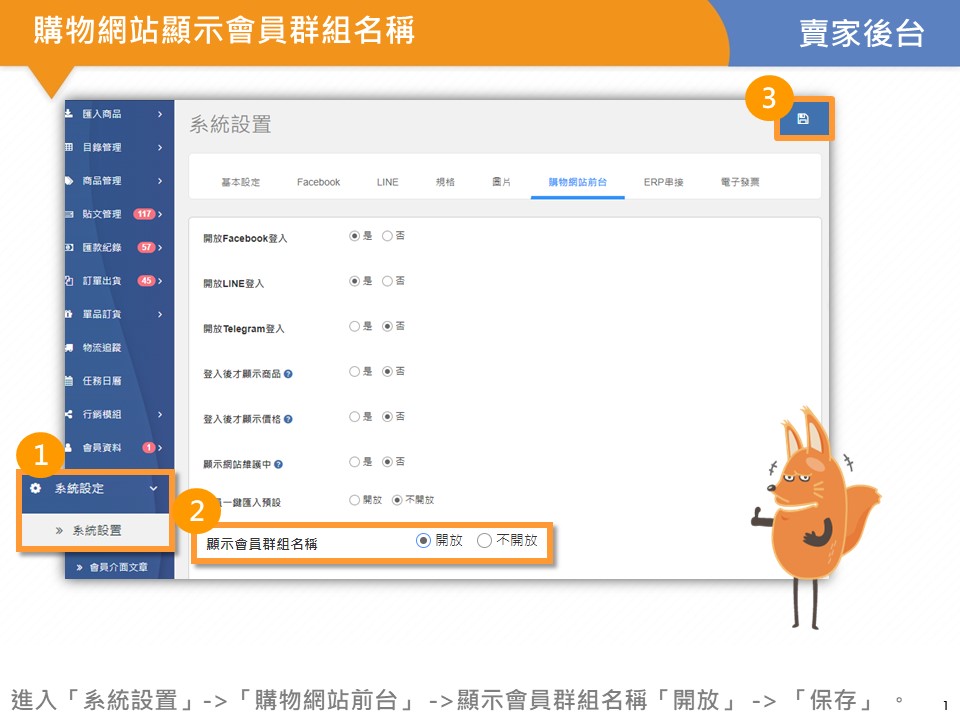960x720 pixels.
Task: Click the gear icon beside 系統設定
Action: click(36, 488)
